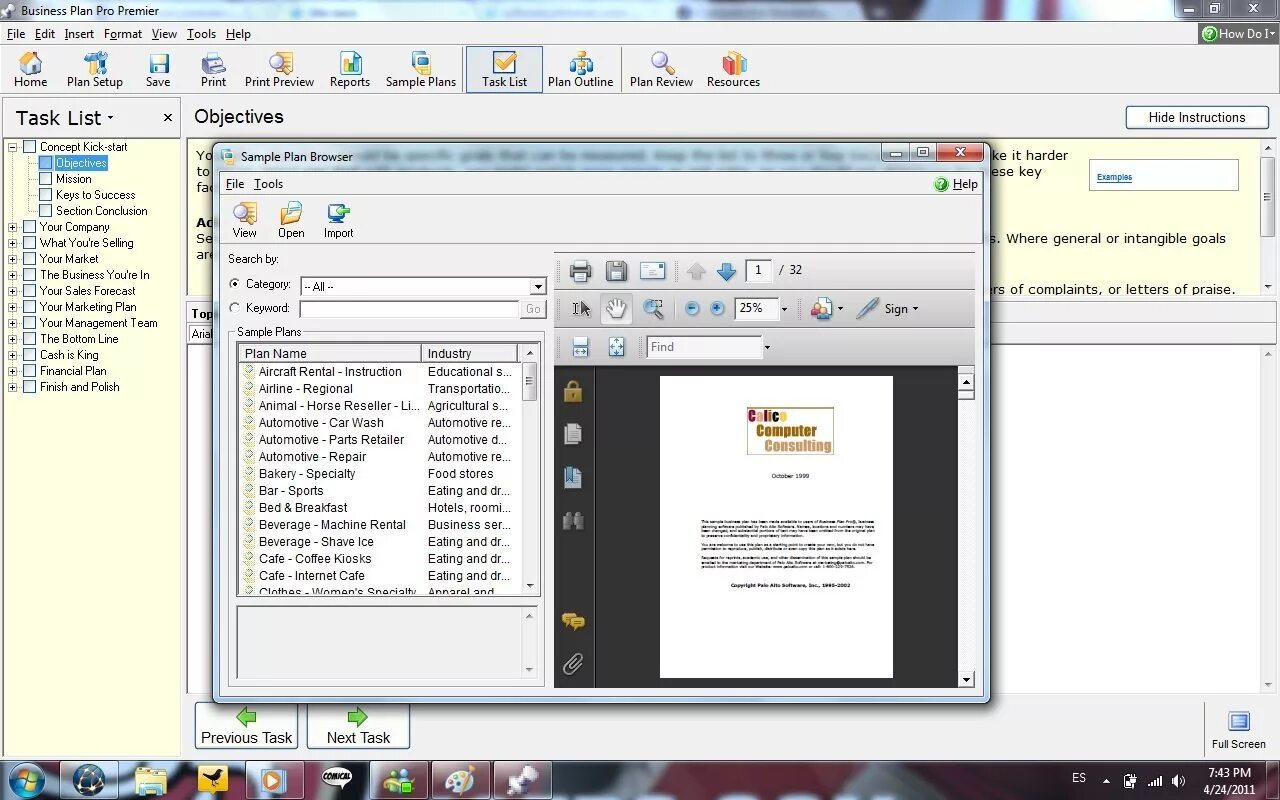
Task: Open Plan Review tool
Action: tap(661, 70)
